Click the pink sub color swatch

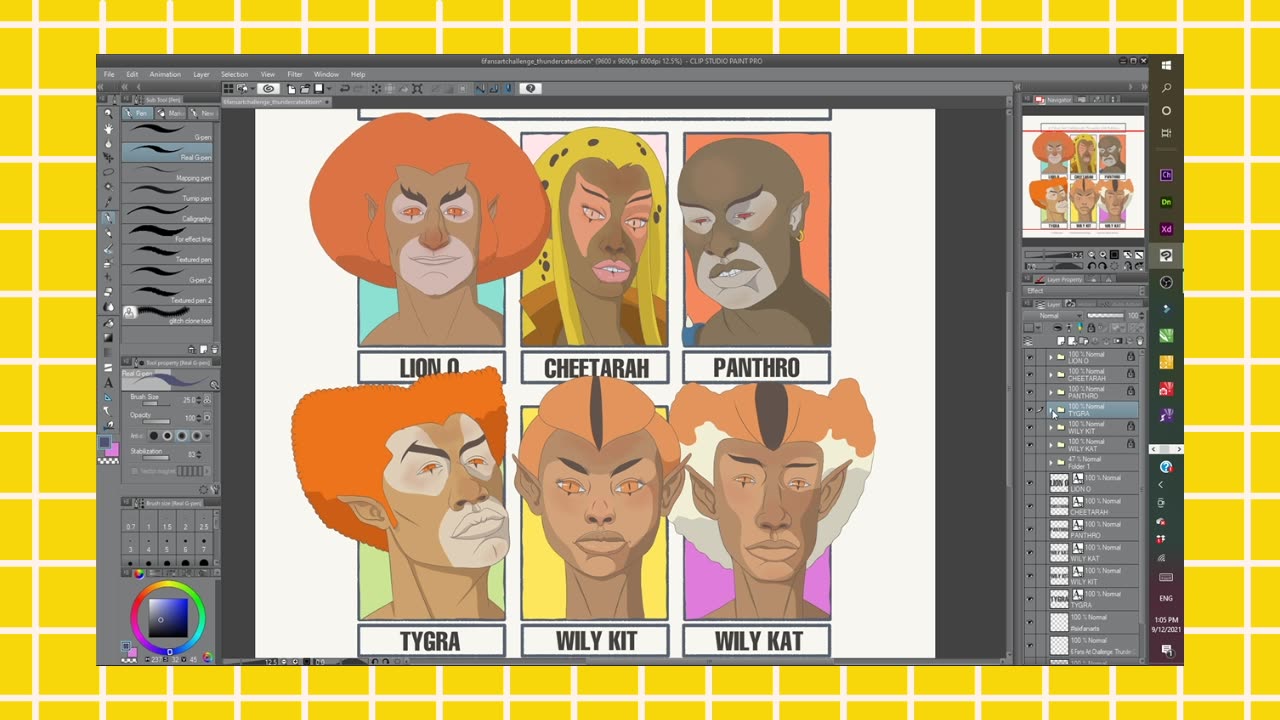click(x=112, y=449)
